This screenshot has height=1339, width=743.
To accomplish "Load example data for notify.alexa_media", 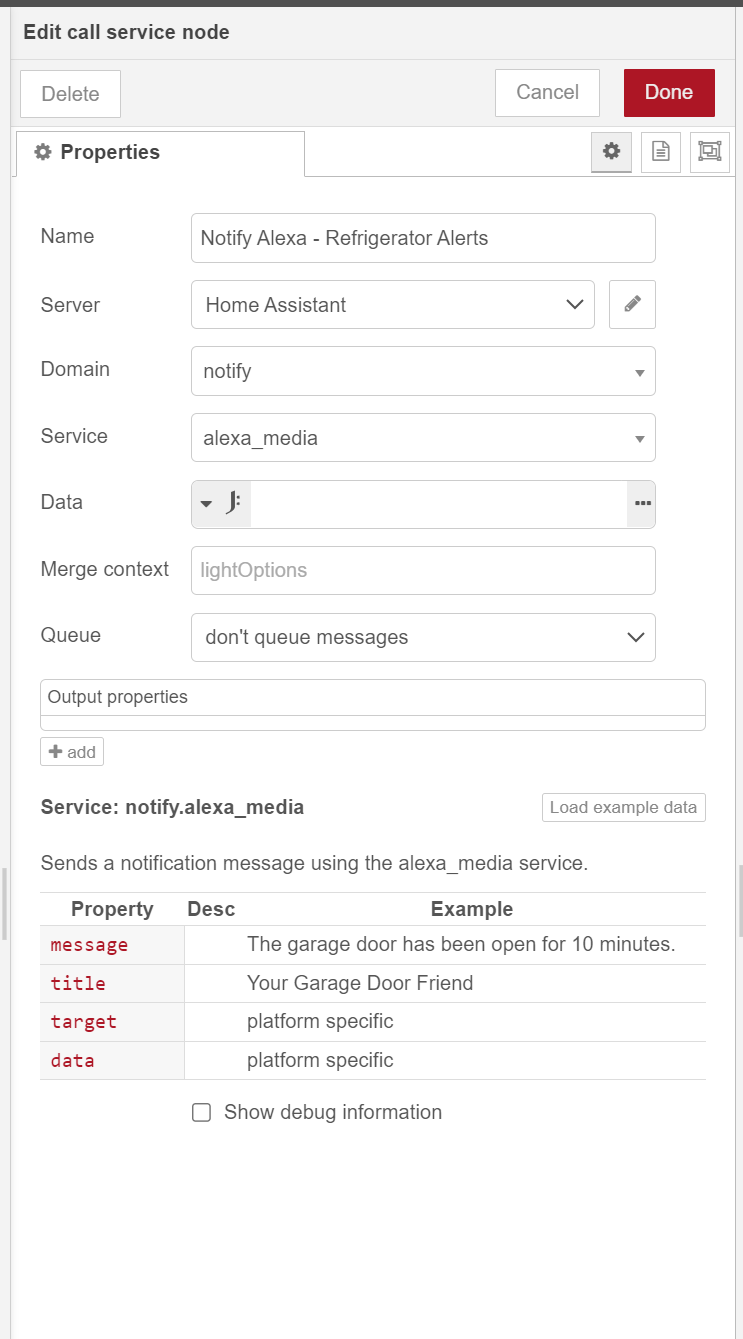I will click(x=623, y=807).
